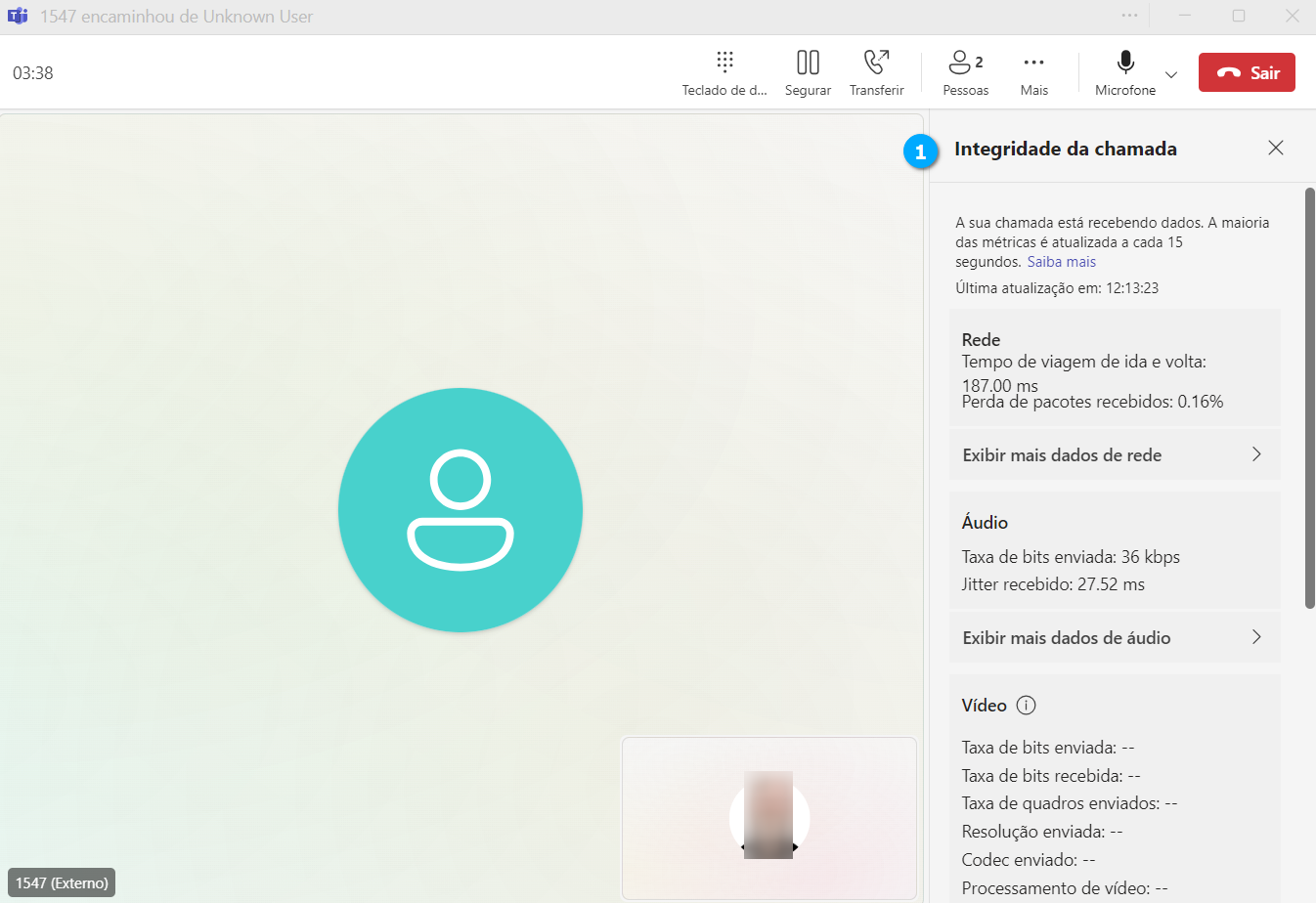
Task: Hang up with the Sair button
Action: click(x=1247, y=72)
